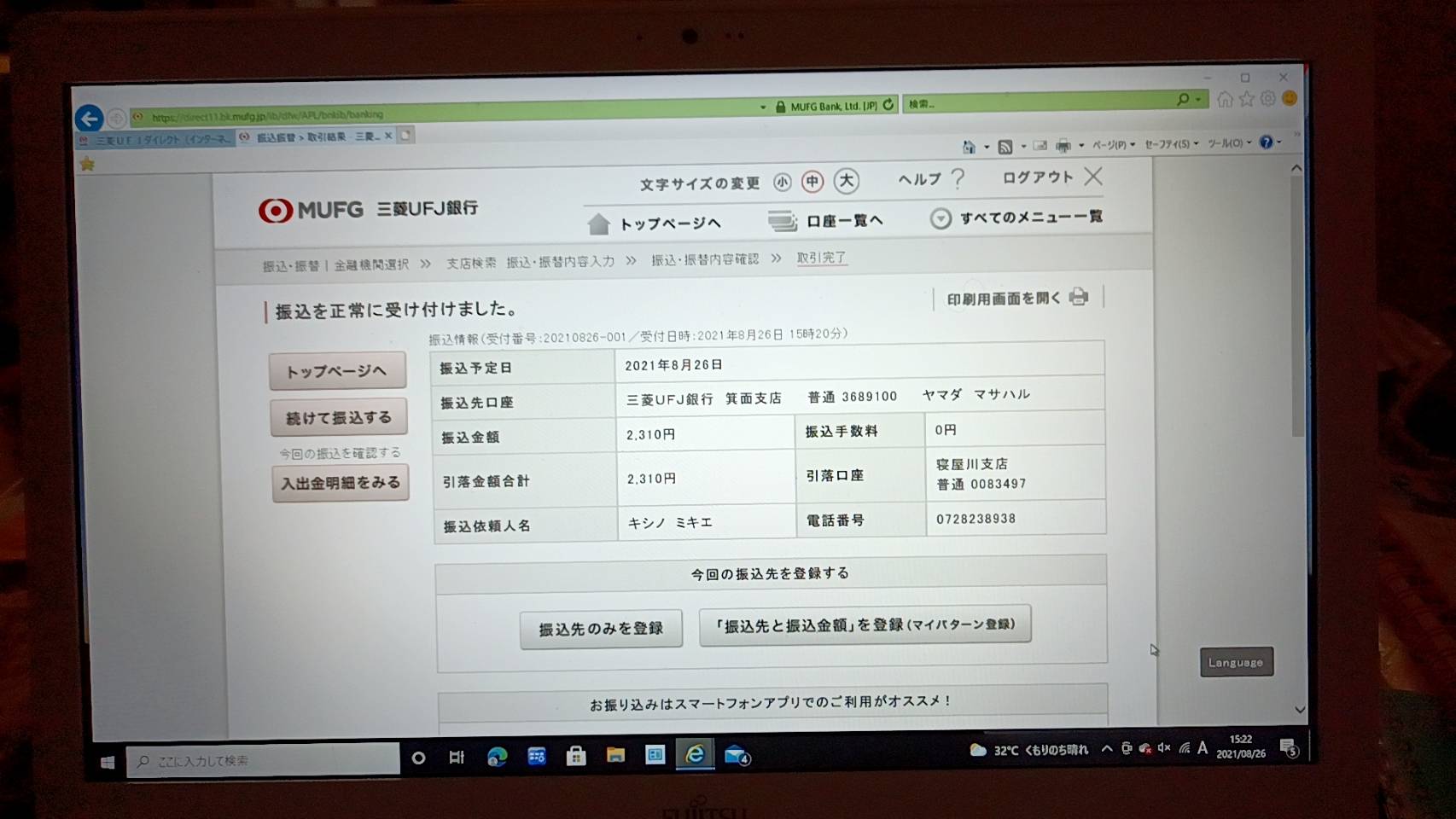Toggle the muted speaker icon in system tray

1163,749
